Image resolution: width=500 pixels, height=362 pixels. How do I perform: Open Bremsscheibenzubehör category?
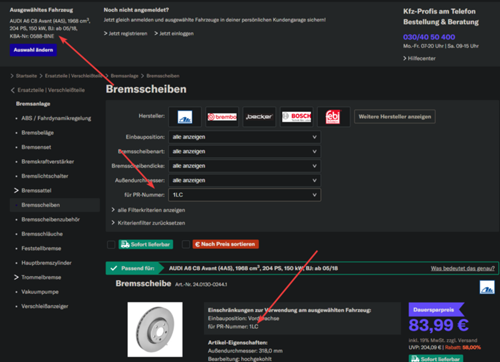click(50, 219)
